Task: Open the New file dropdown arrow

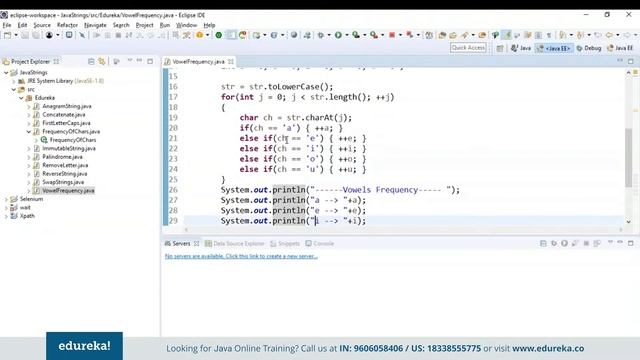Action: point(16,35)
